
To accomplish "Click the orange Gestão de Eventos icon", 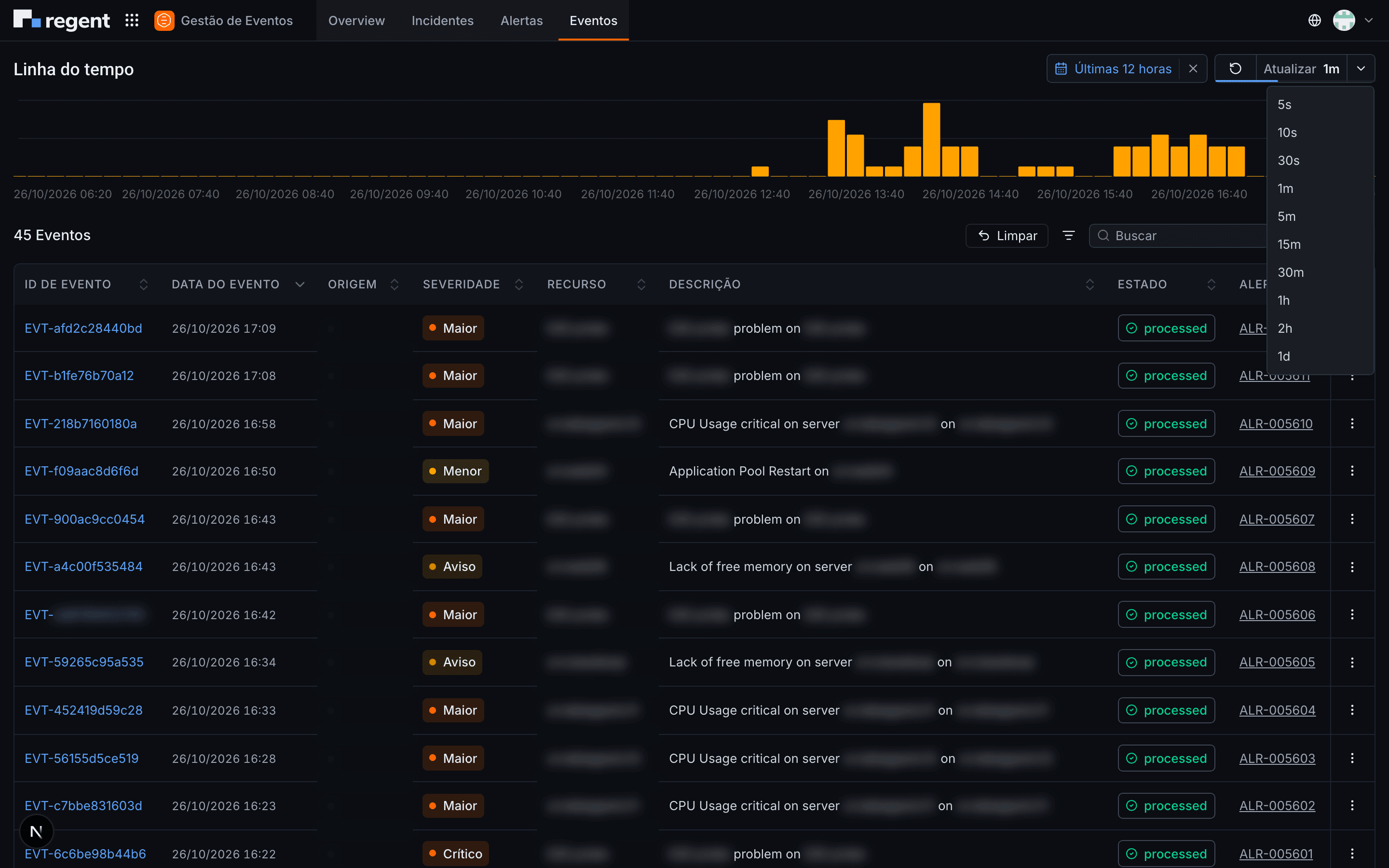I will point(164,21).
